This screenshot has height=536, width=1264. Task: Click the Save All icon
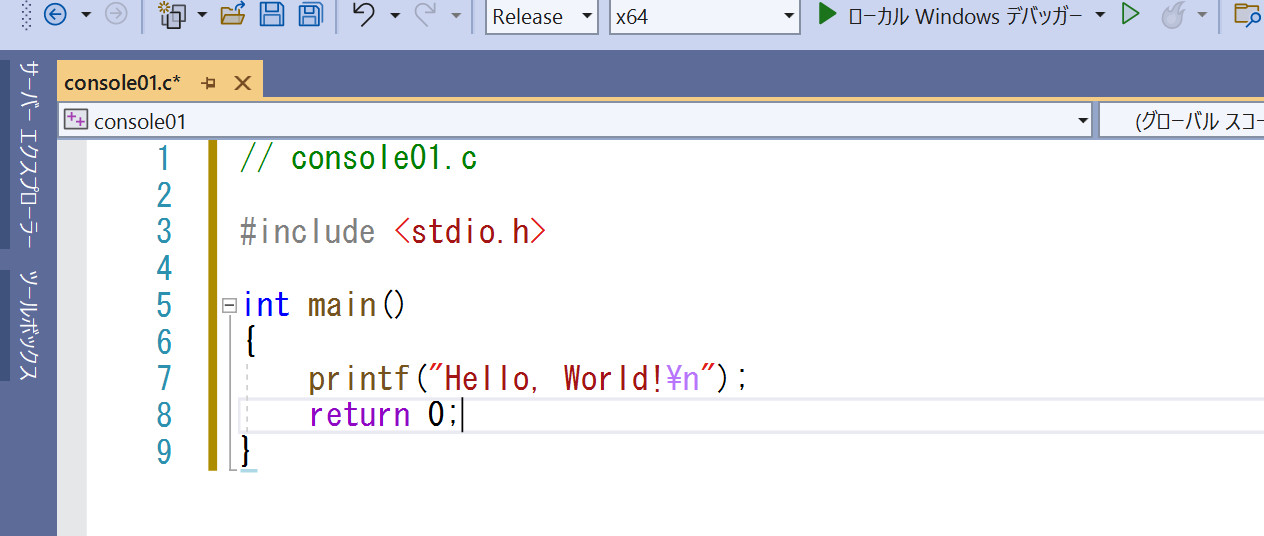(x=310, y=15)
